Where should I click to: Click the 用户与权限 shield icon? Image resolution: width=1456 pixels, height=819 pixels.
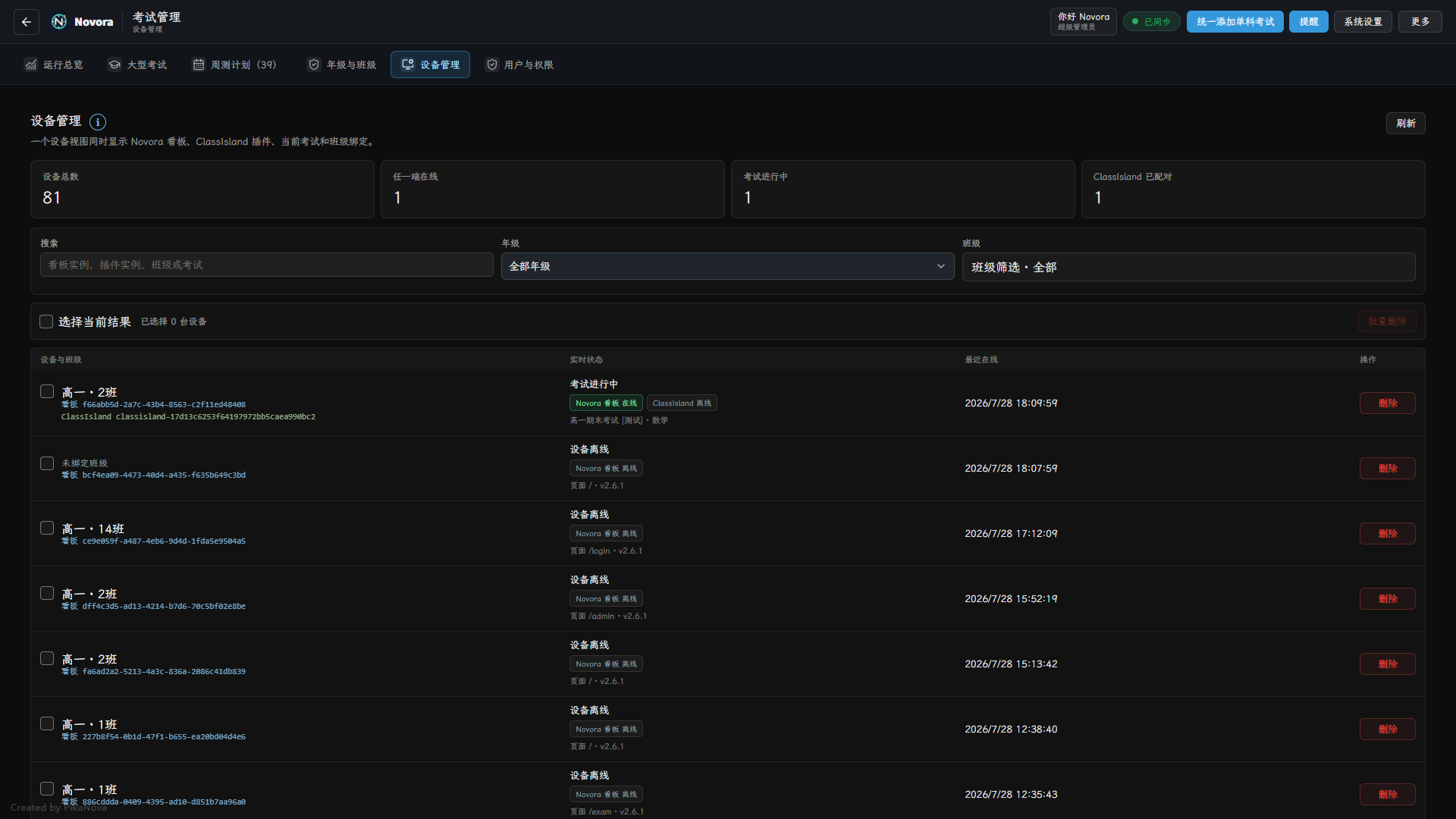(492, 65)
